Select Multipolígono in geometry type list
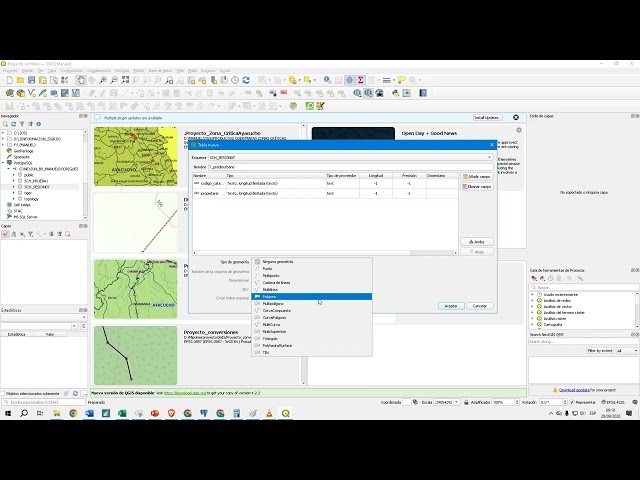 [x=311, y=304]
